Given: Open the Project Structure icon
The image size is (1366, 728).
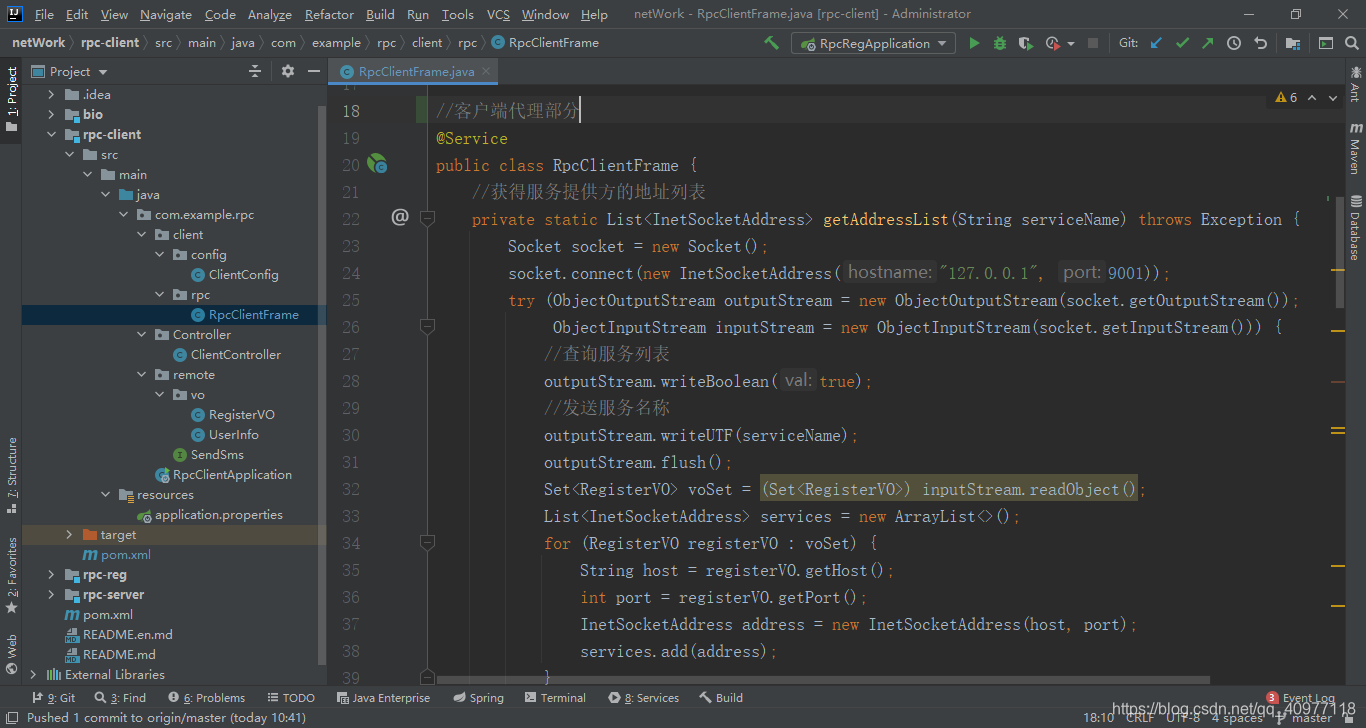Looking at the screenshot, I should pyautogui.click(x=1293, y=43).
